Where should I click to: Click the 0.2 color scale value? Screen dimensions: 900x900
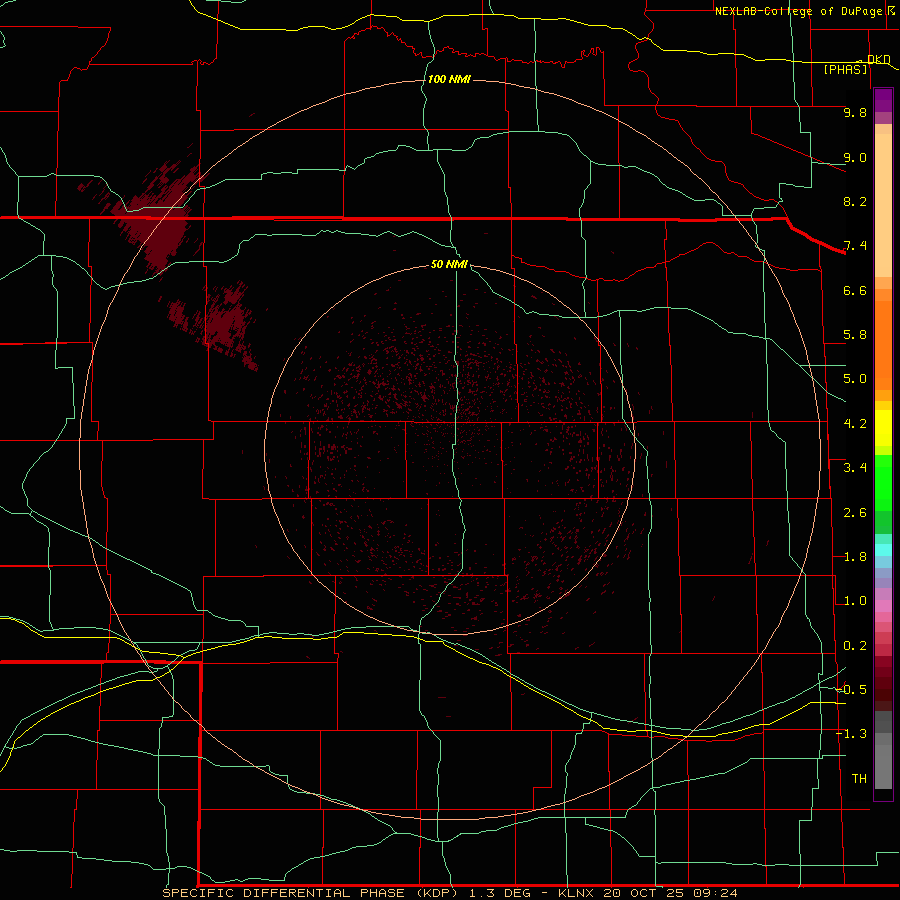pos(855,646)
